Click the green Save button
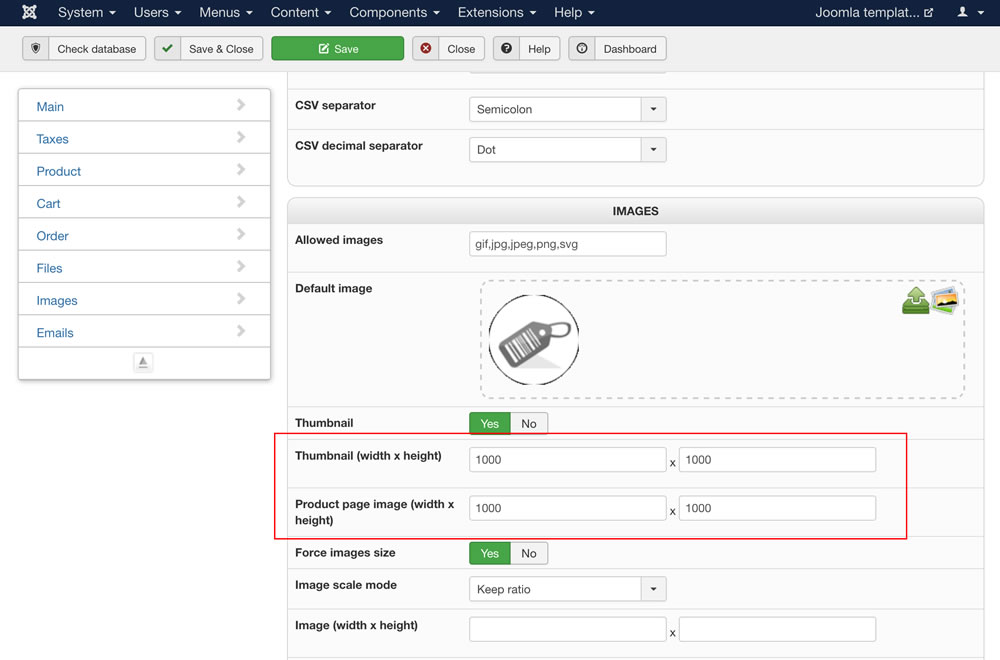Viewport: 1000px width, 660px height. pos(338,49)
